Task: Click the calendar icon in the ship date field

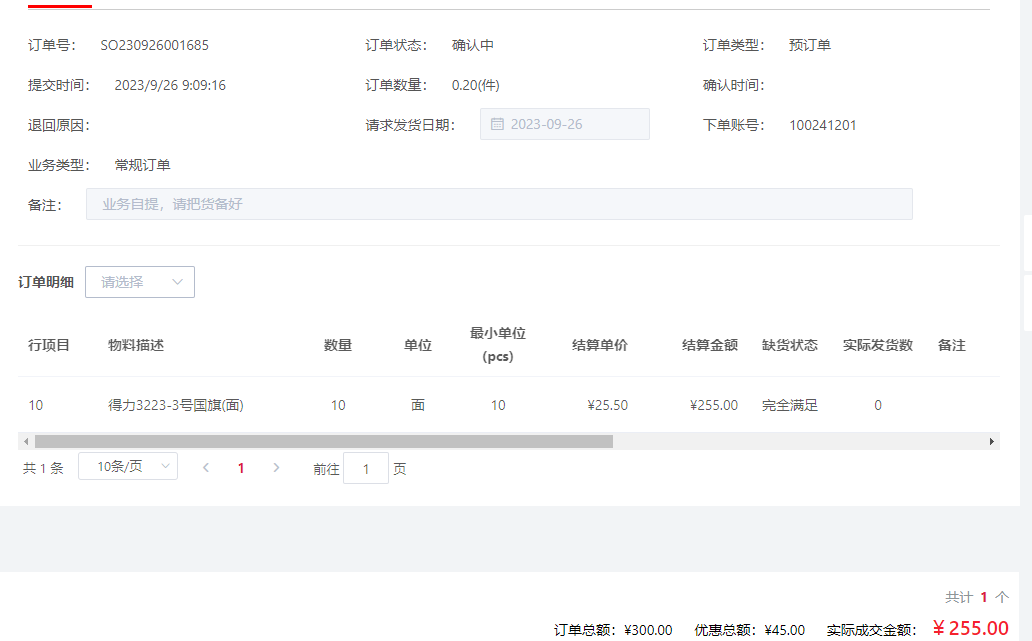Action: [497, 125]
